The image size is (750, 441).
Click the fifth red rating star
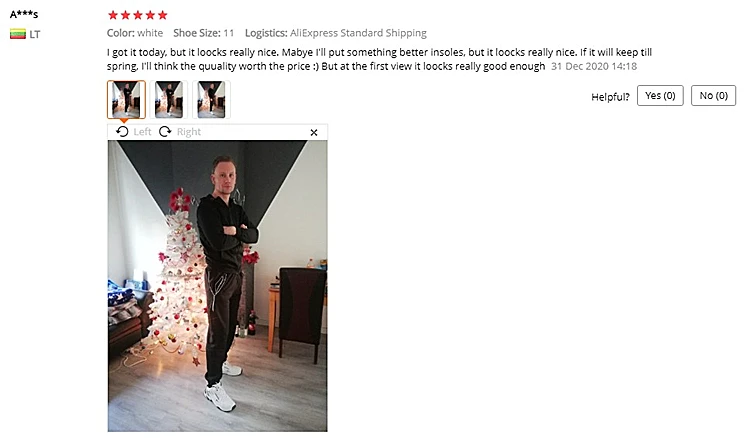click(x=163, y=15)
